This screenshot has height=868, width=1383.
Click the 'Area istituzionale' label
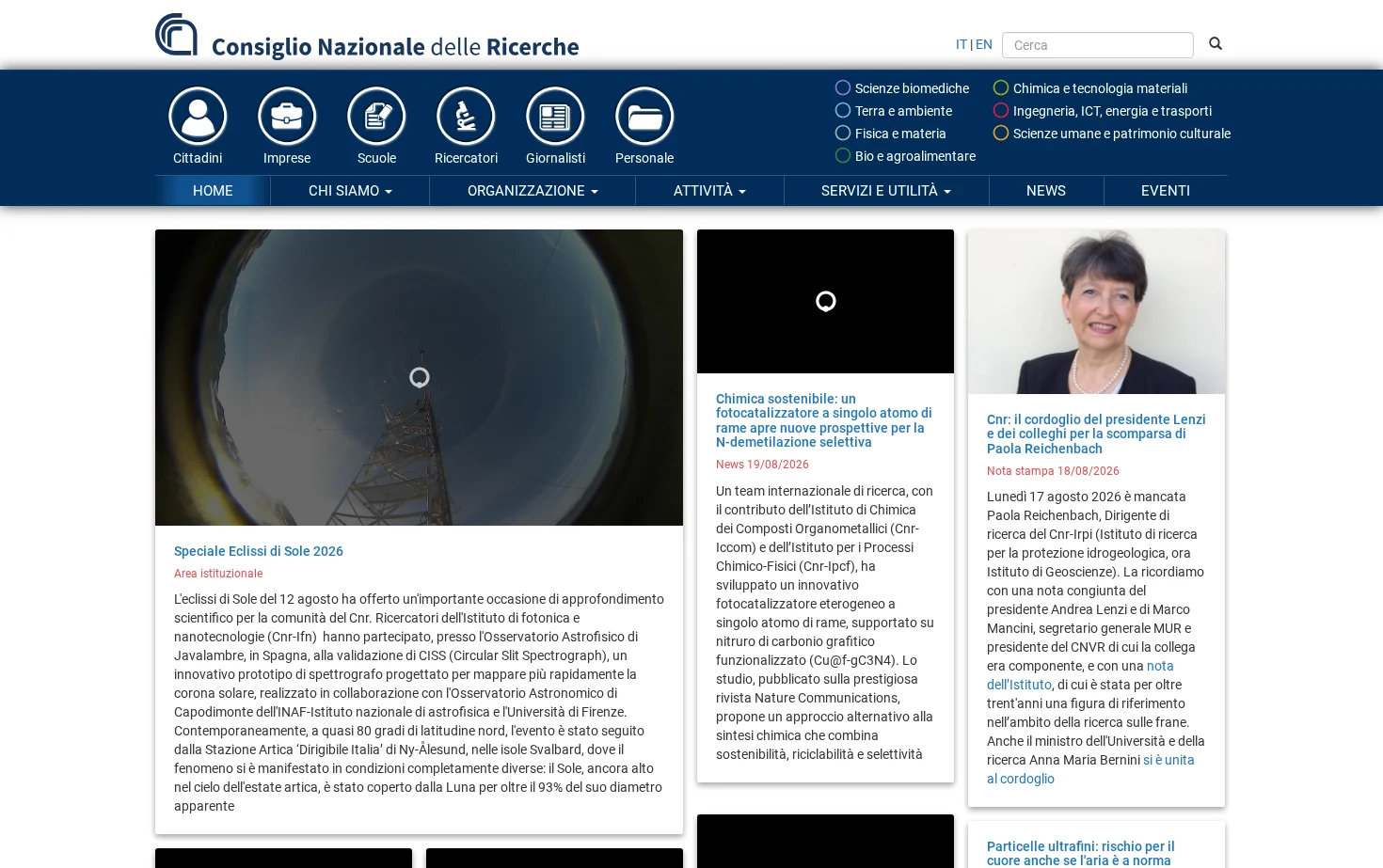tap(218, 574)
